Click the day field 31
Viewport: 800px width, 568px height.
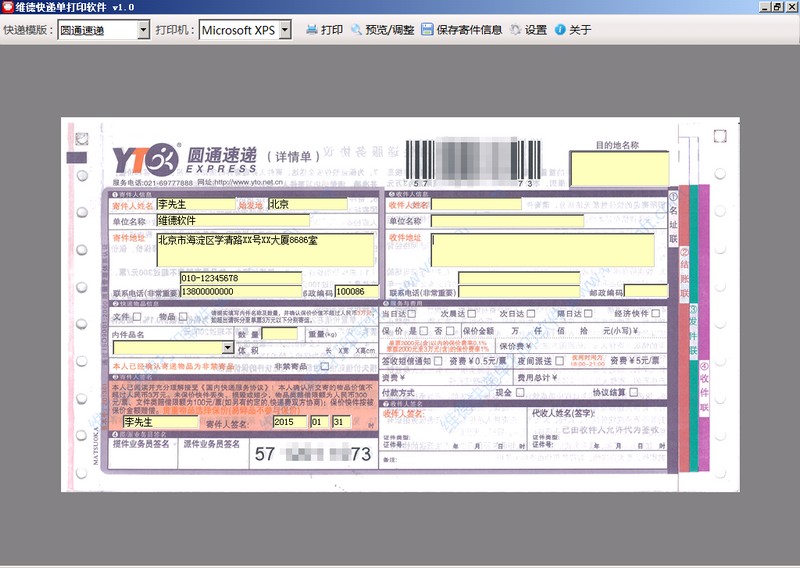(x=341, y=422)
